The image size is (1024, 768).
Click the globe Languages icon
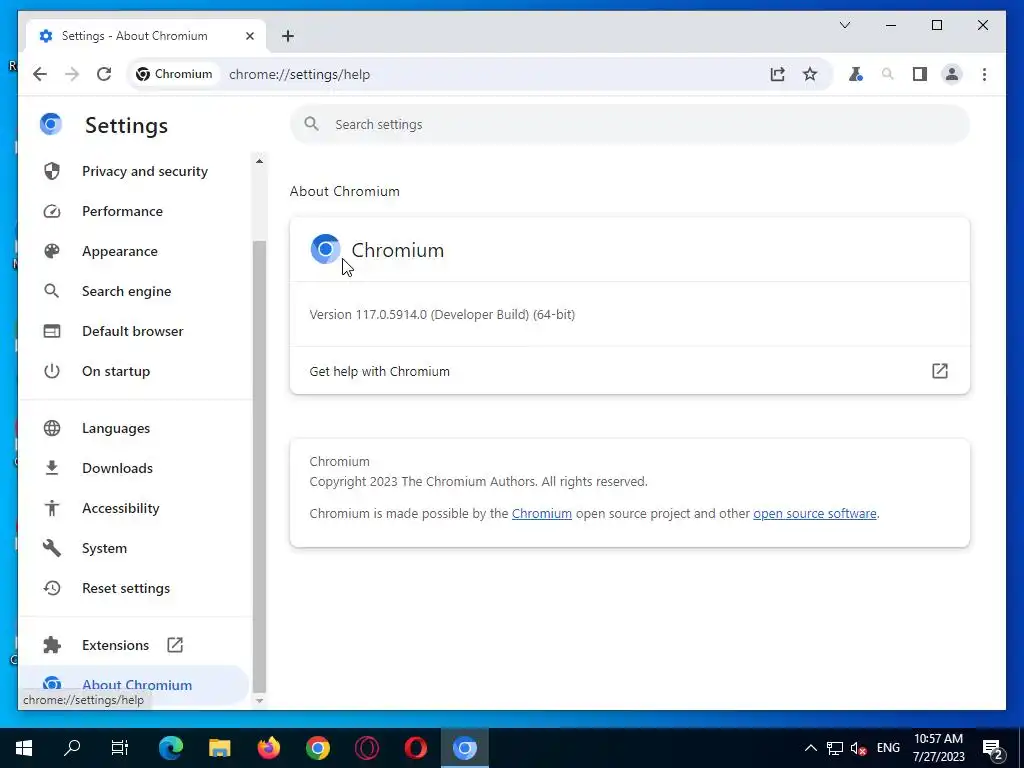pos(52,428)
